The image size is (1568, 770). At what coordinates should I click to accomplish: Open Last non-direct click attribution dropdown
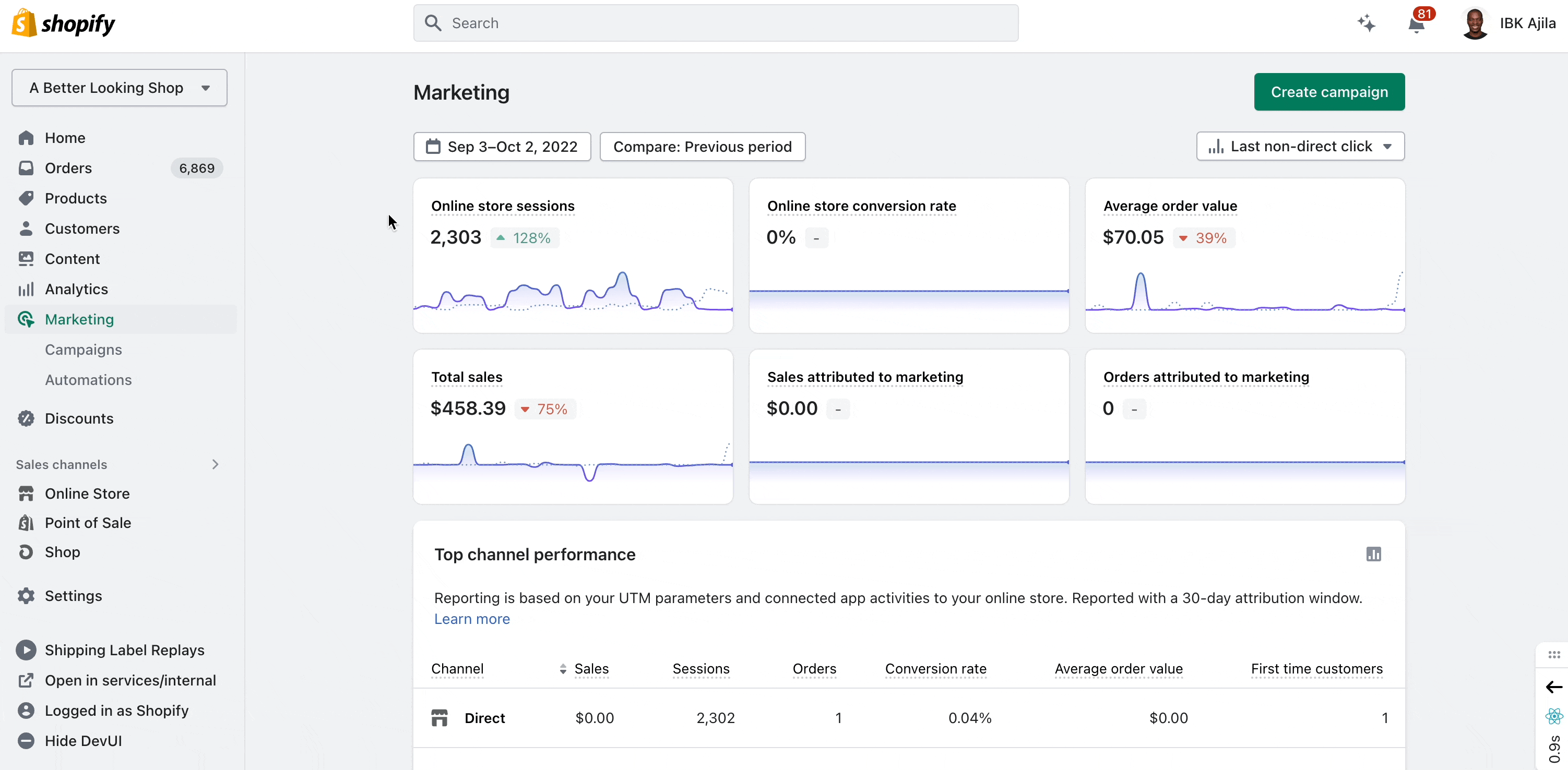[1300, 147]
